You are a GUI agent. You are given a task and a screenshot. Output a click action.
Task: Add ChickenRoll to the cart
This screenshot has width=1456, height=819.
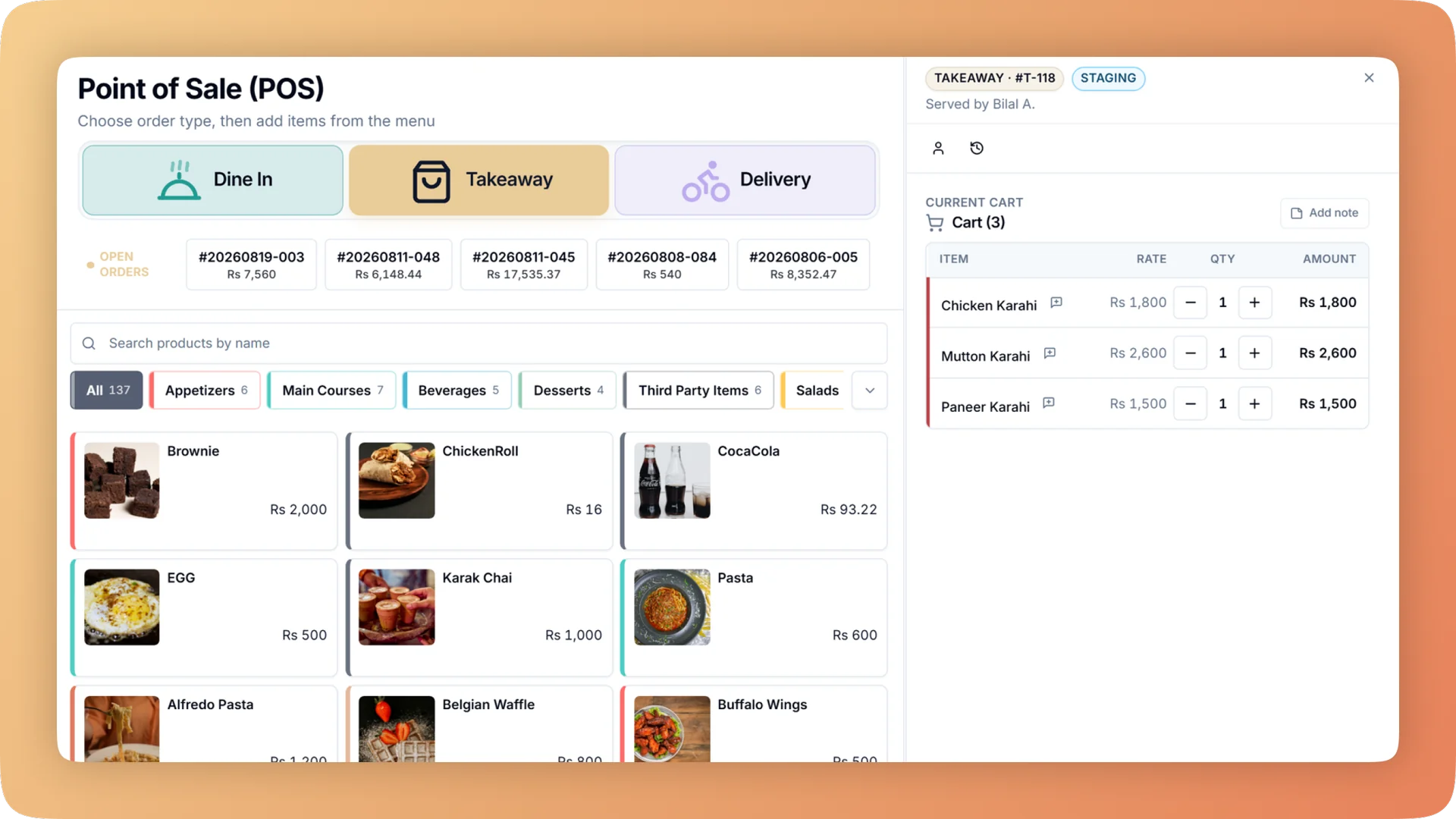point(479,491)
